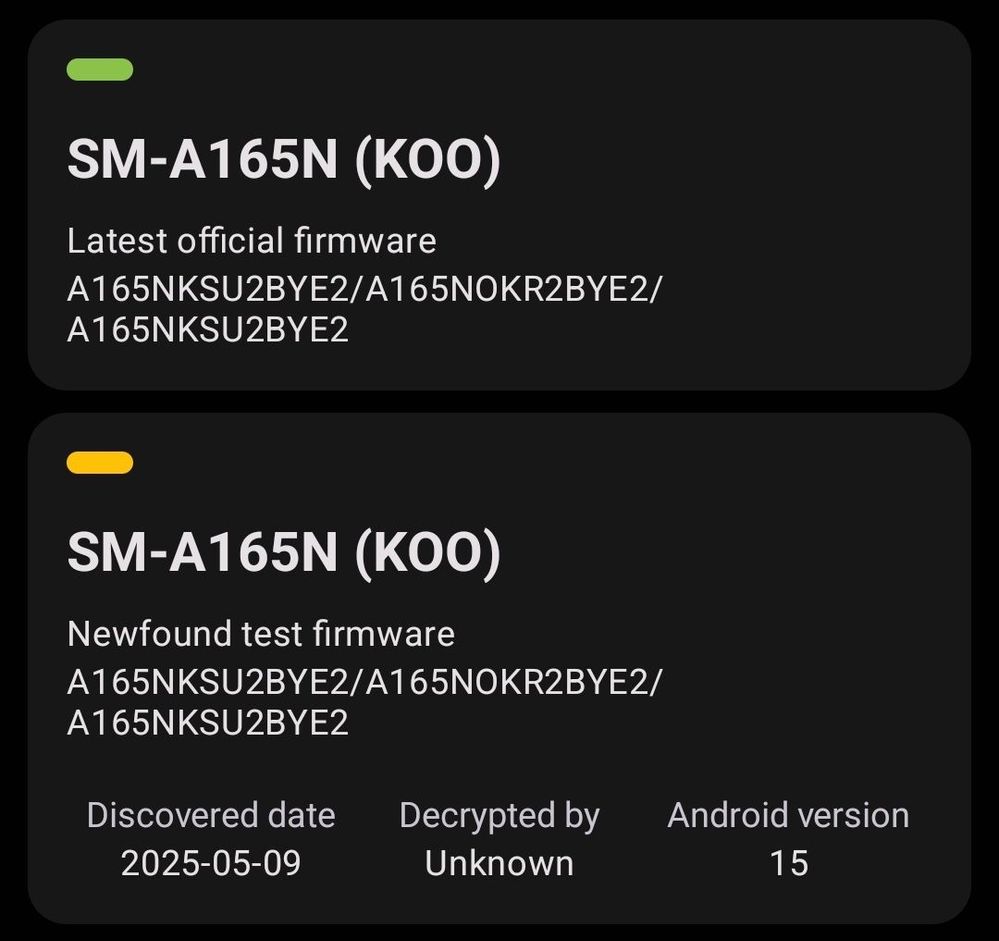Select Android version number 15
This screenshot has height=941, width=999.
(789, 864)
